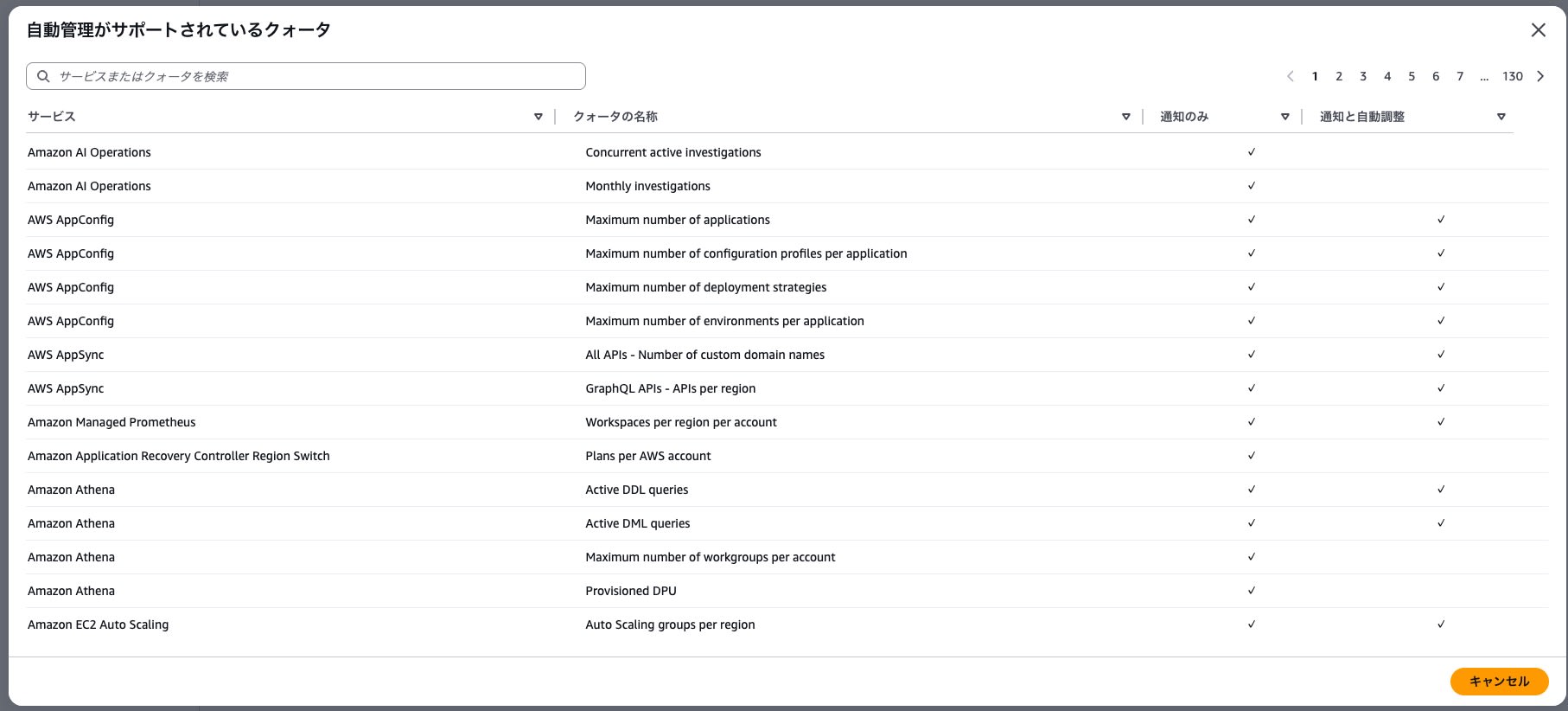Select the GraphQL APIs - APIs per region row

(x=671, y=388)
